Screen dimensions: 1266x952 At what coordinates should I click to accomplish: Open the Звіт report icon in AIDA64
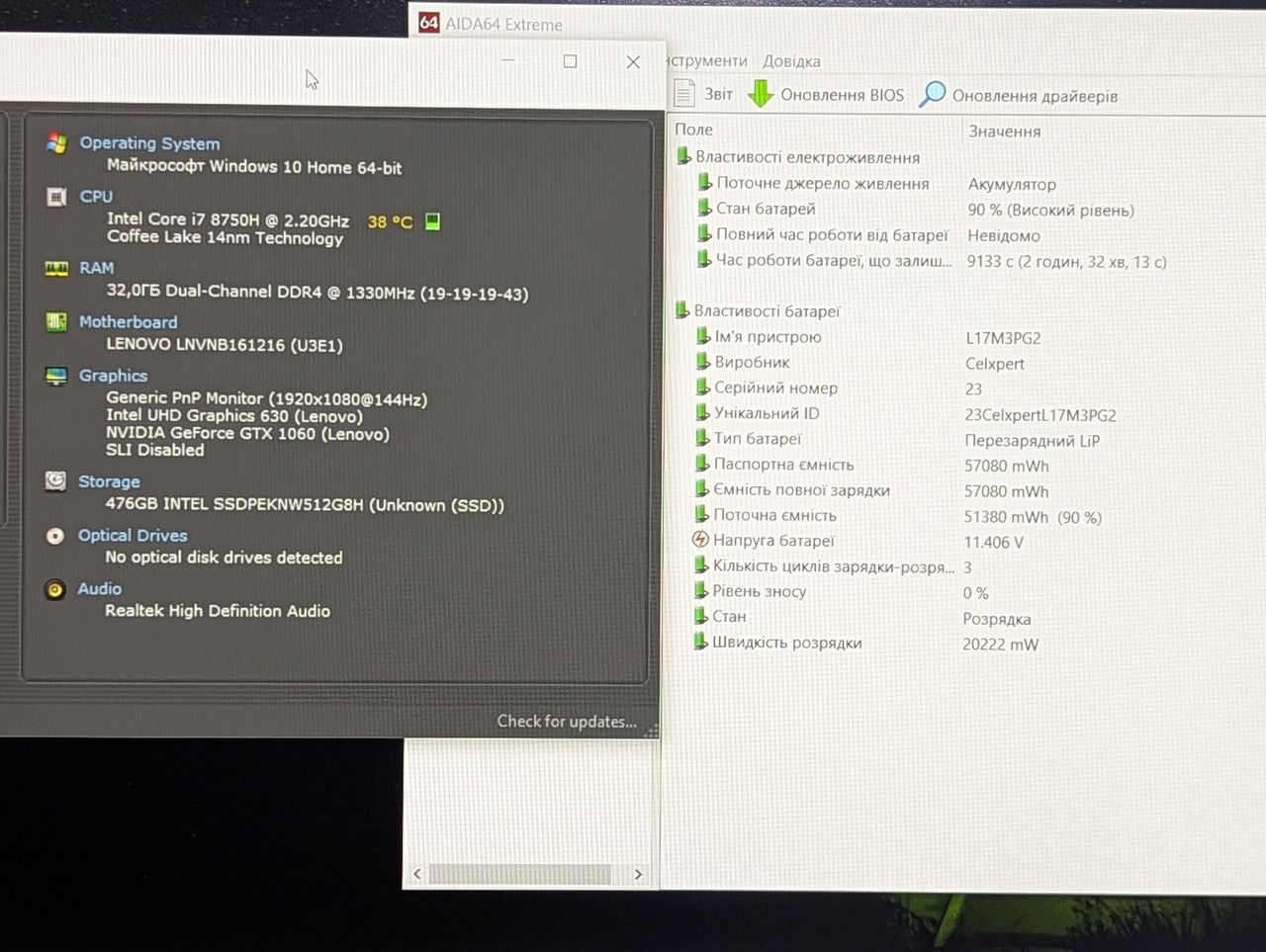point(683,94)
